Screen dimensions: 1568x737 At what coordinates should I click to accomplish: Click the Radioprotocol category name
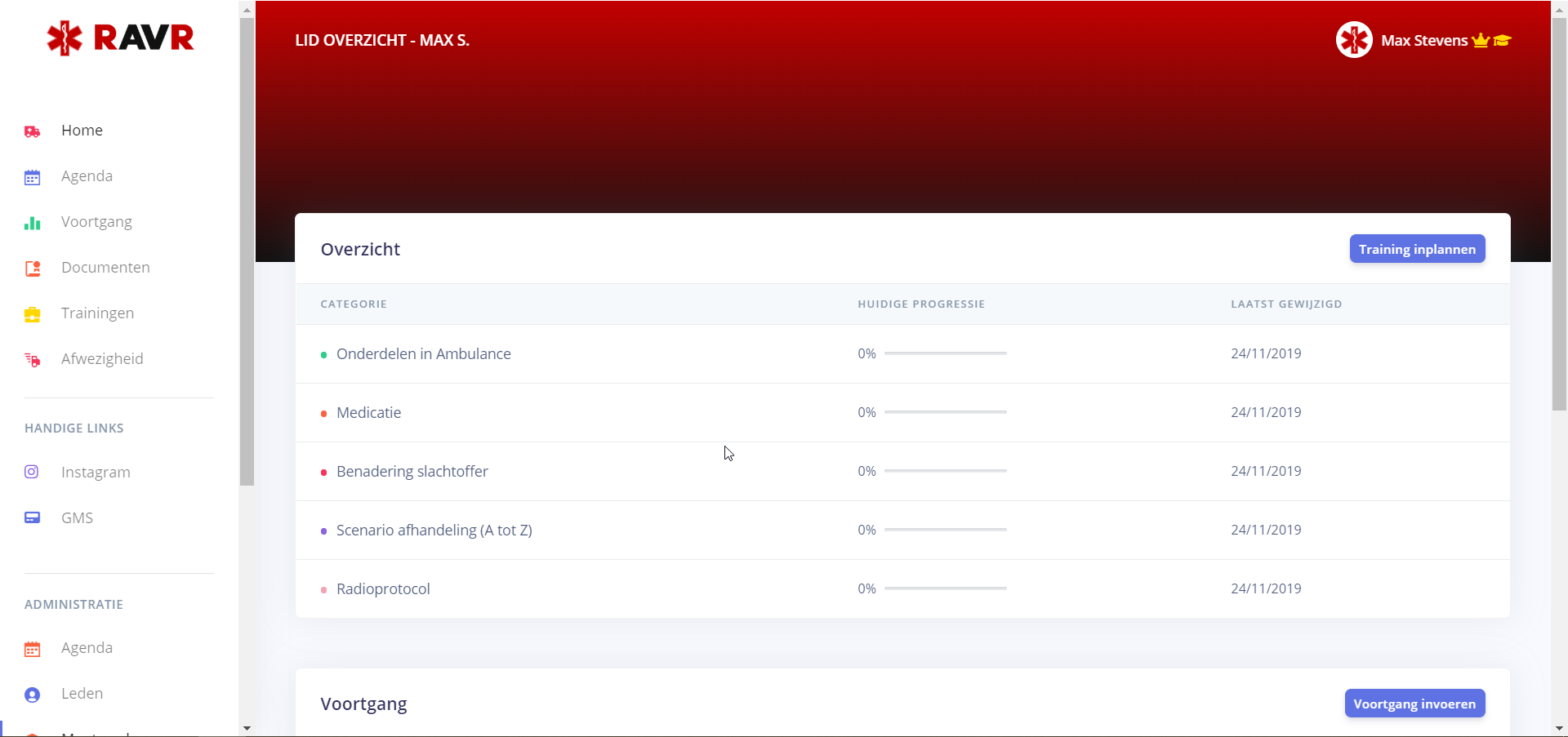pos(383,589)
